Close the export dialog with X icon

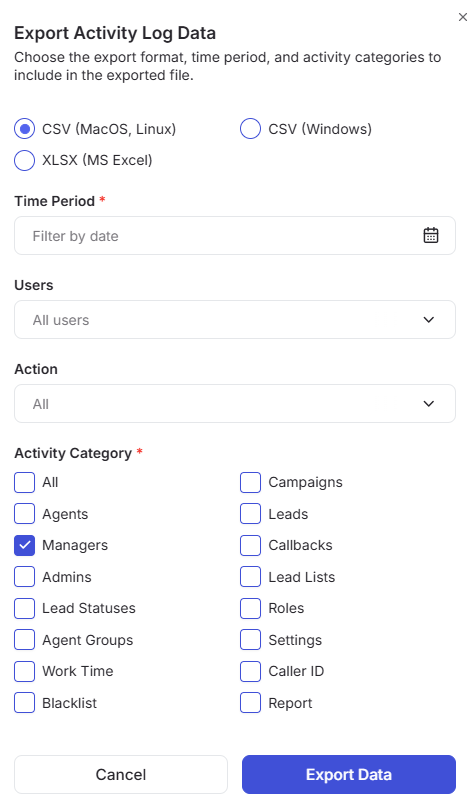tap(462, 17)
